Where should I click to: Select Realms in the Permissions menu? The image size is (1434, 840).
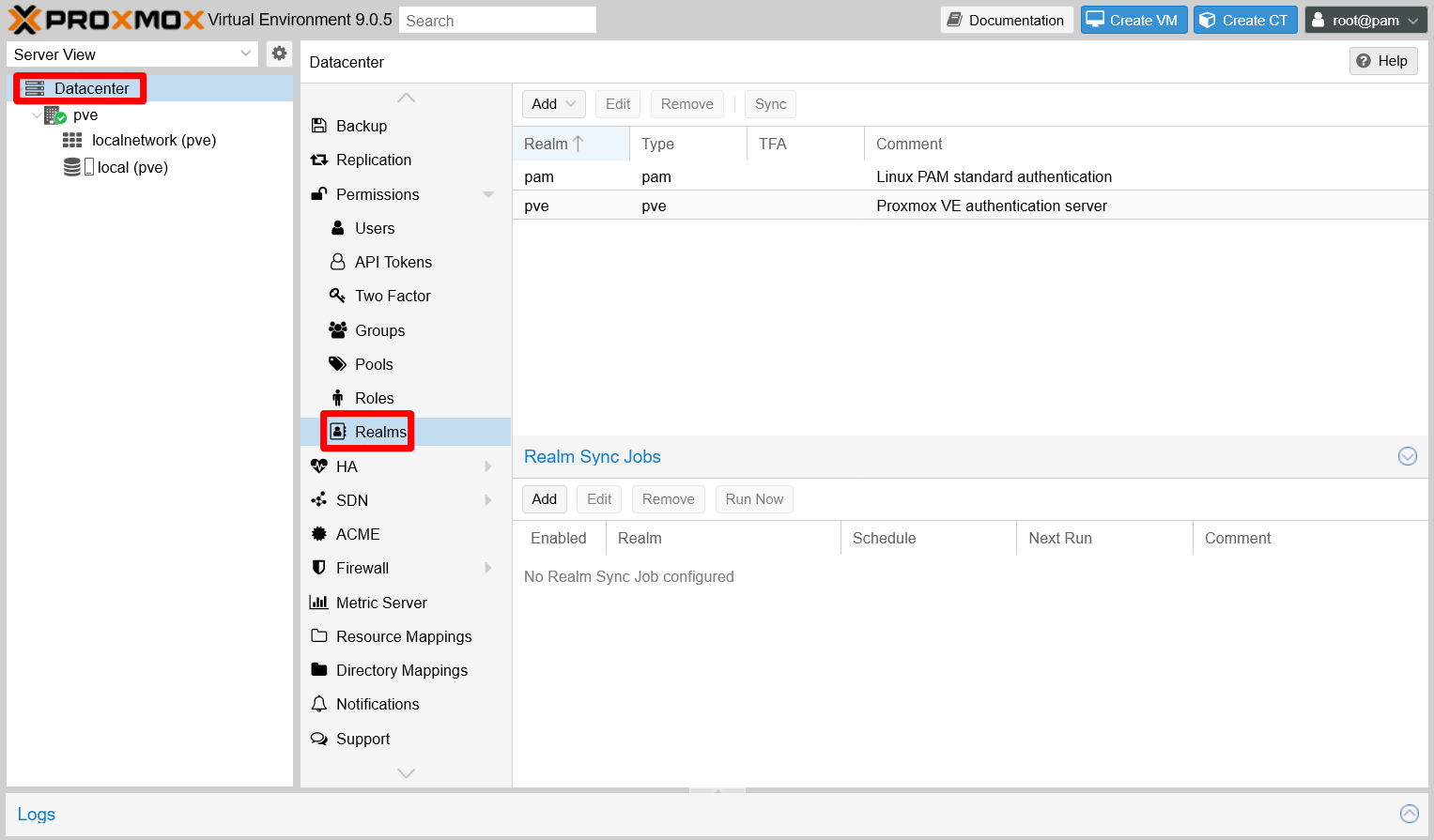(x=378, y=431)
